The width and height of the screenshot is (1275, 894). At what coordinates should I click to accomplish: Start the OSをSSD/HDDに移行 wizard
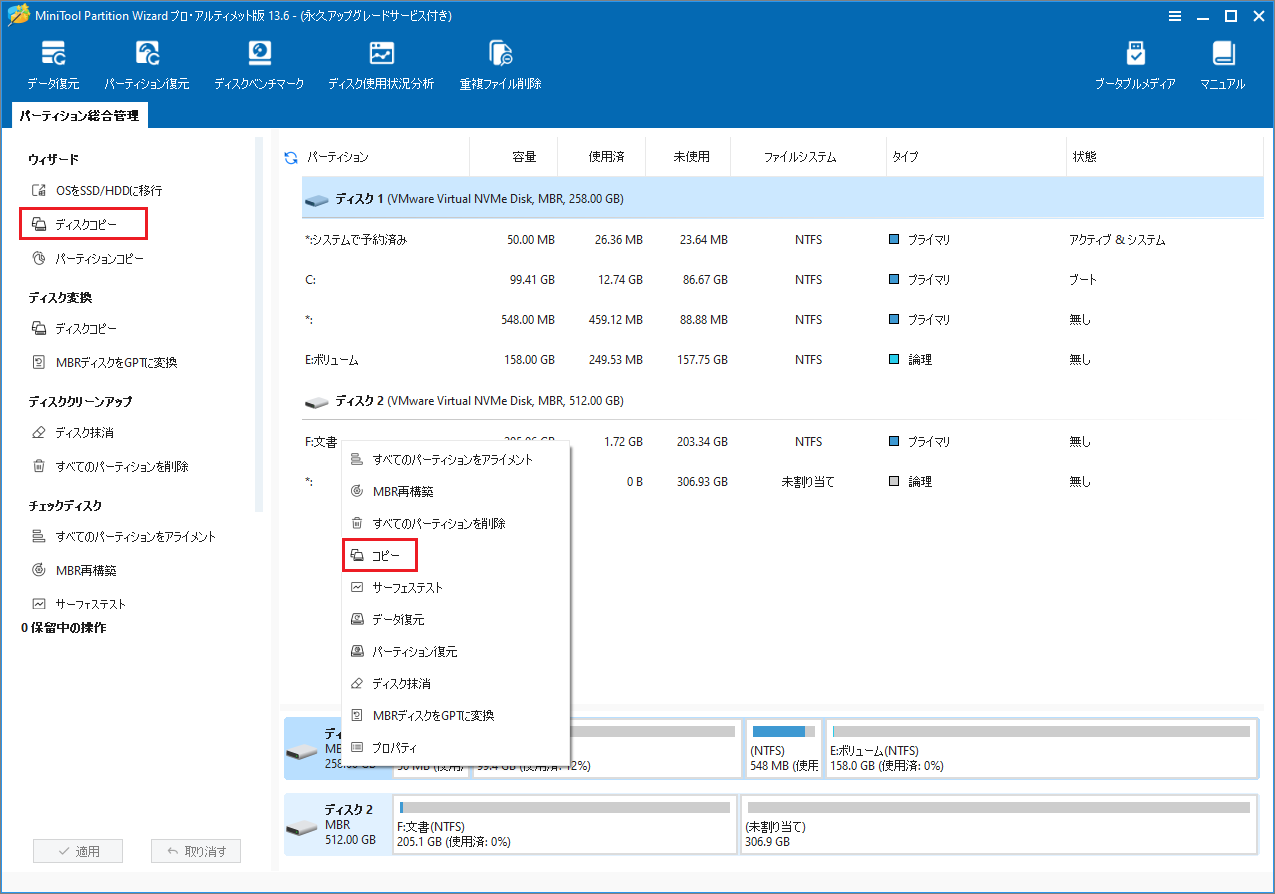[97, 190]
